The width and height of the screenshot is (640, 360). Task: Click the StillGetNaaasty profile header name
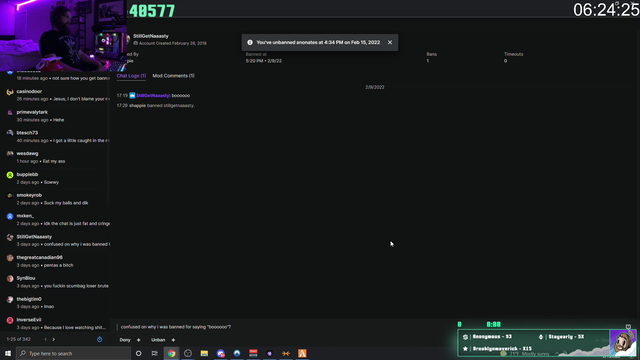[x=151, y=36]
